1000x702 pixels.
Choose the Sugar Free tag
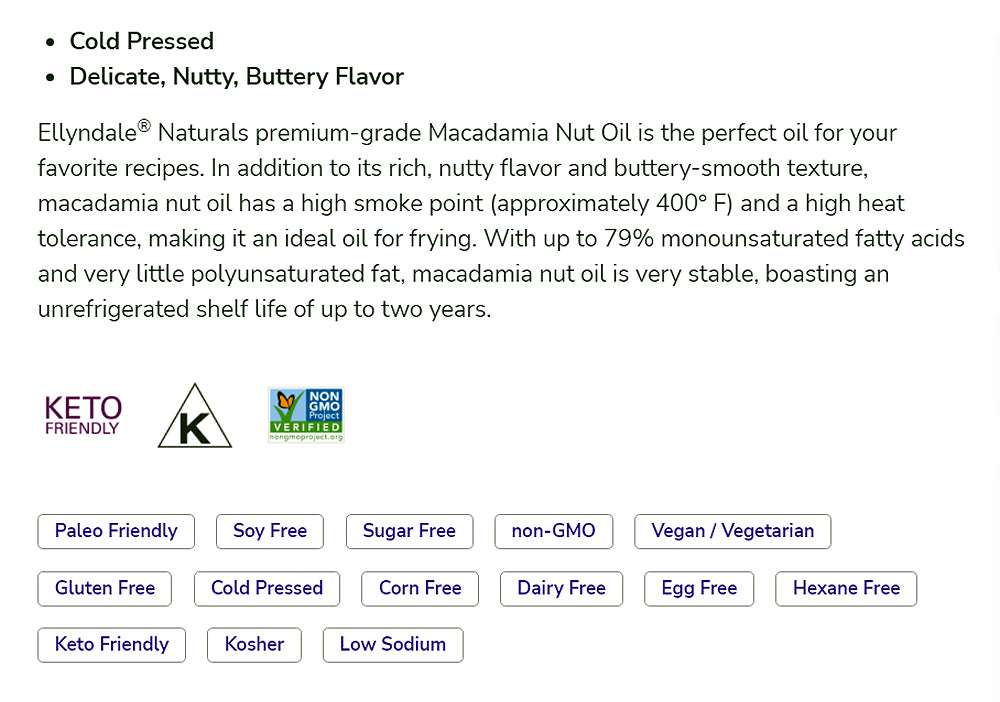click(409, 531)
